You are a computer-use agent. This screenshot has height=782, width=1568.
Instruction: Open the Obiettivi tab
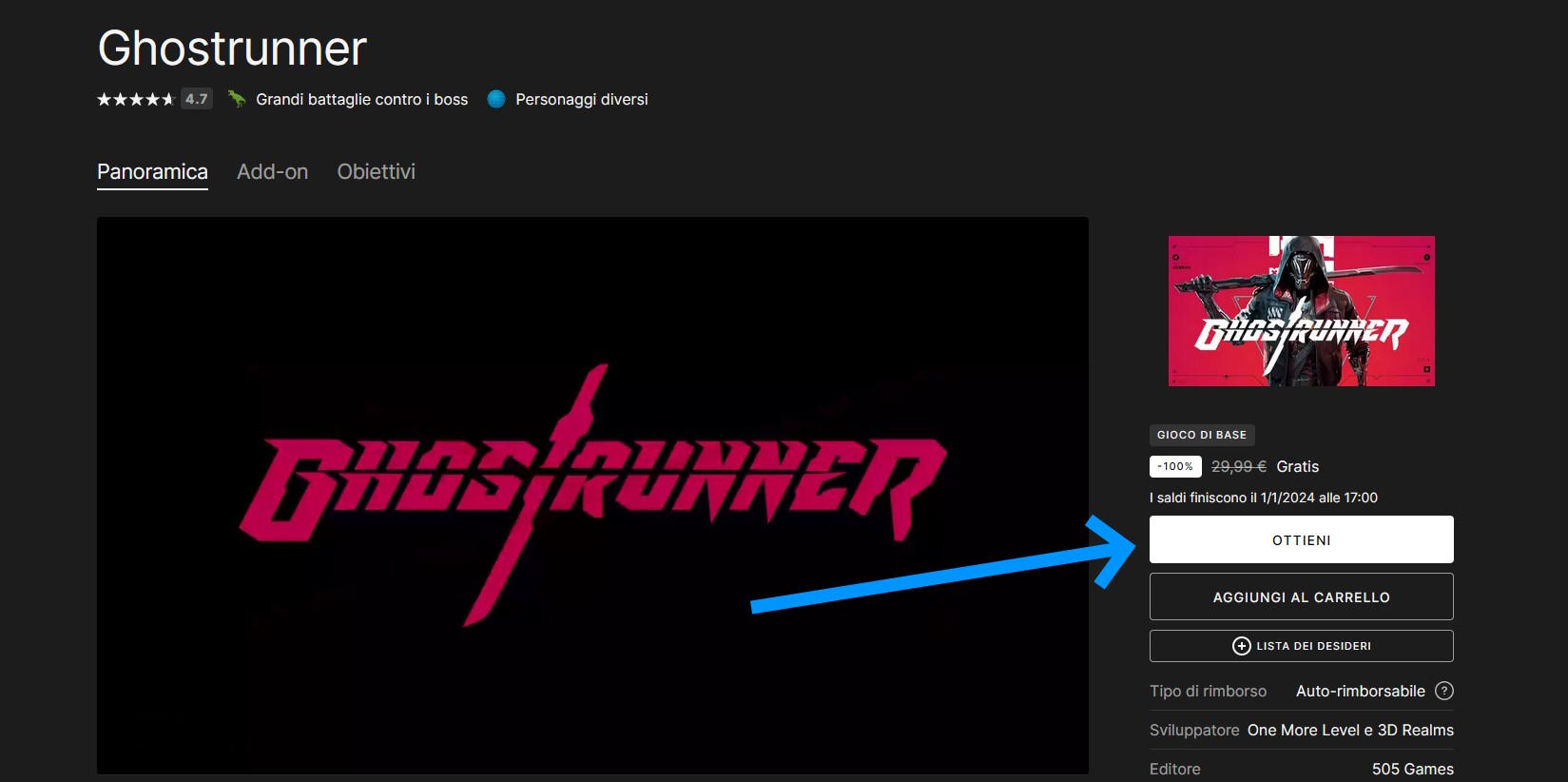coord(376,172)
